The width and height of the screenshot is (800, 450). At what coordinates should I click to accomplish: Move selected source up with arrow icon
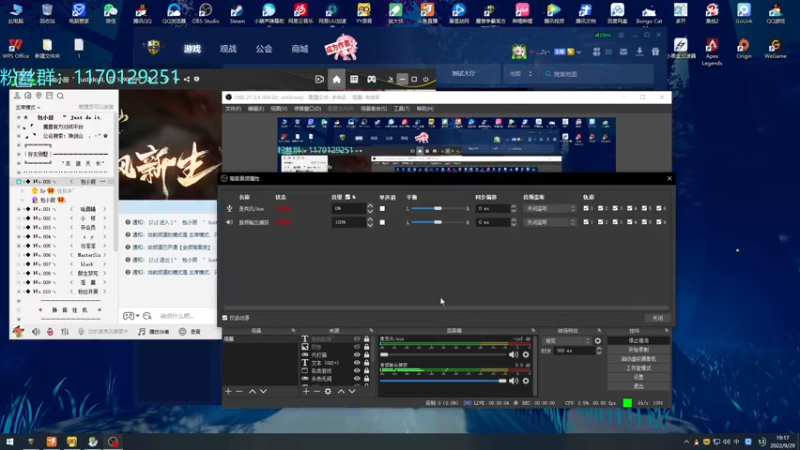coord(341,391)
